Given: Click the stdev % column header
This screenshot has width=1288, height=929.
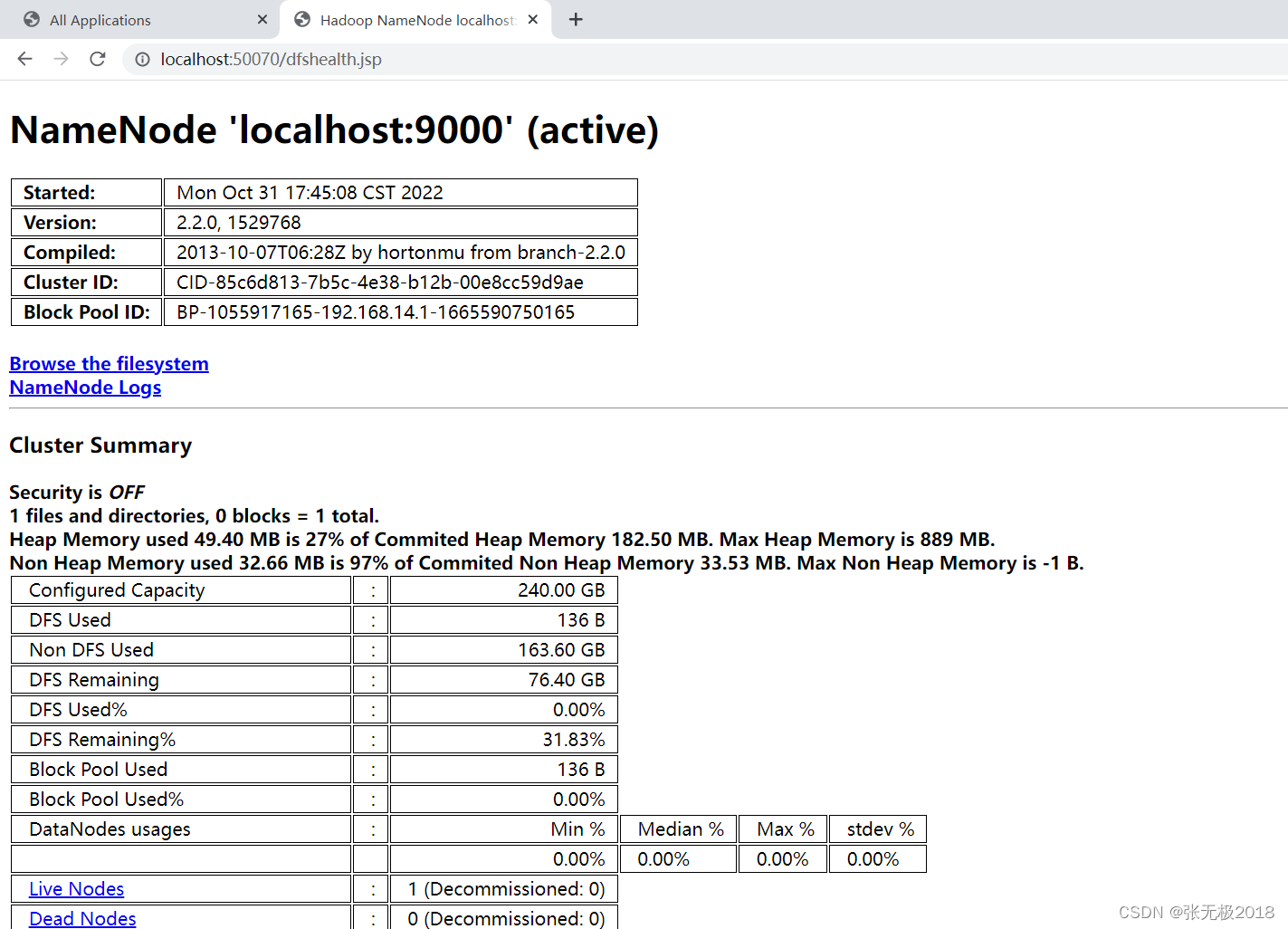Looking at the screenshot, I should (879, 829).
